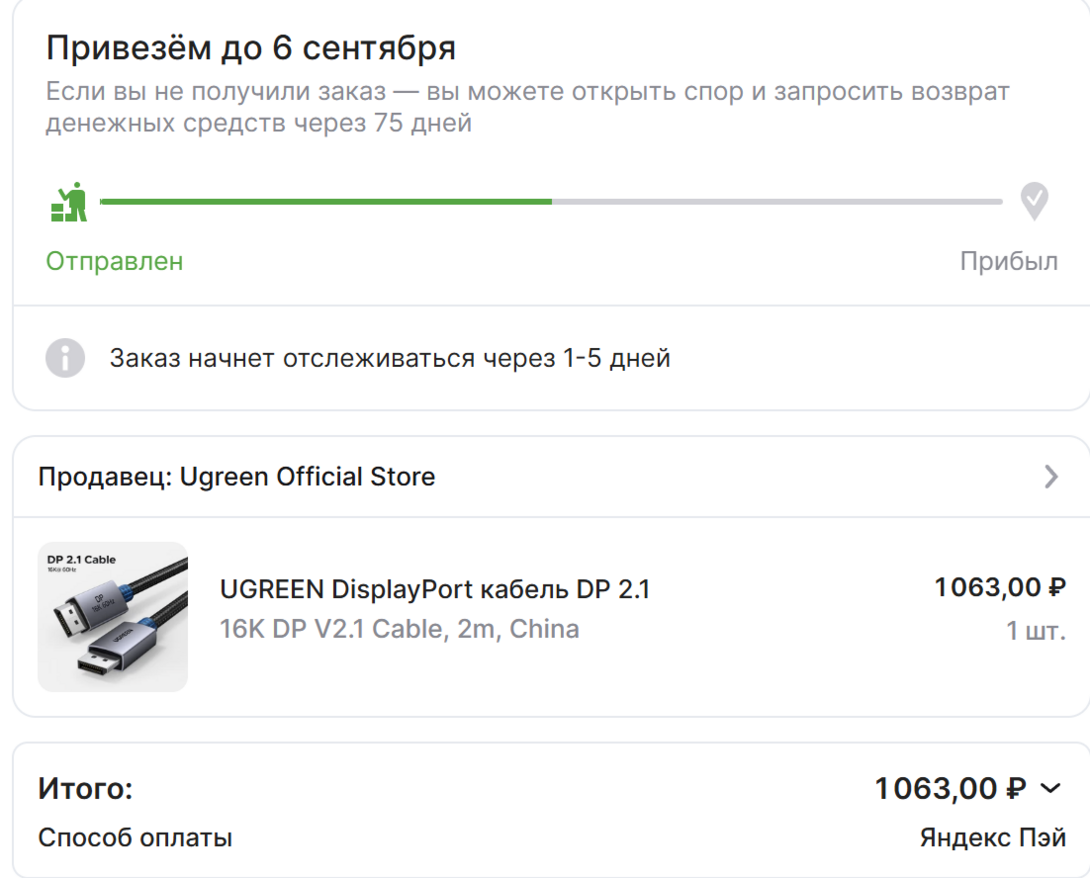1090x878 pixels.
Task: Click the 16K DP V2.1 Cable variant text
Action: coord(399,629)
